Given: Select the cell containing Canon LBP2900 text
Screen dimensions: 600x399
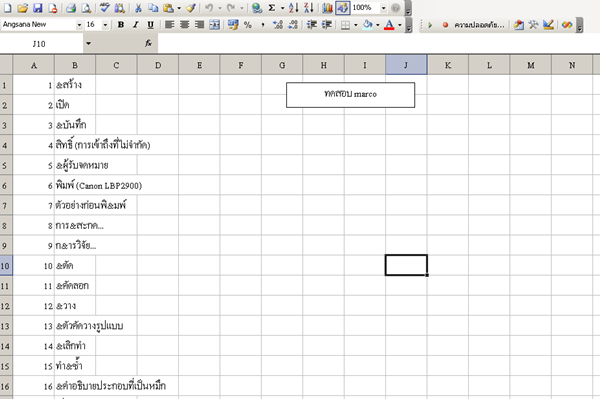Looking at the screenshot, I should [75, 186].
